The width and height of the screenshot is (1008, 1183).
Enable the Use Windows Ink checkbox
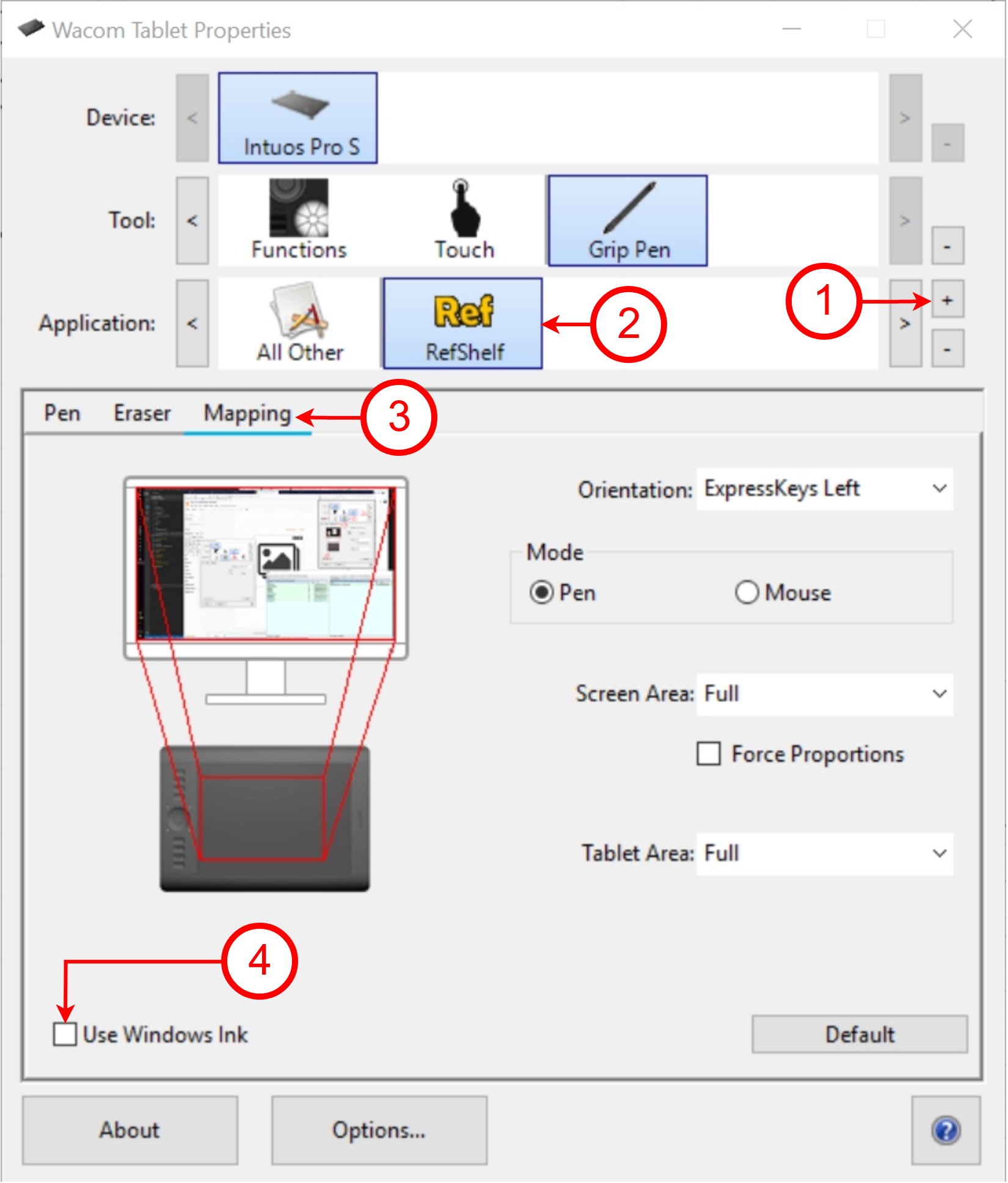click(65, 1035)
